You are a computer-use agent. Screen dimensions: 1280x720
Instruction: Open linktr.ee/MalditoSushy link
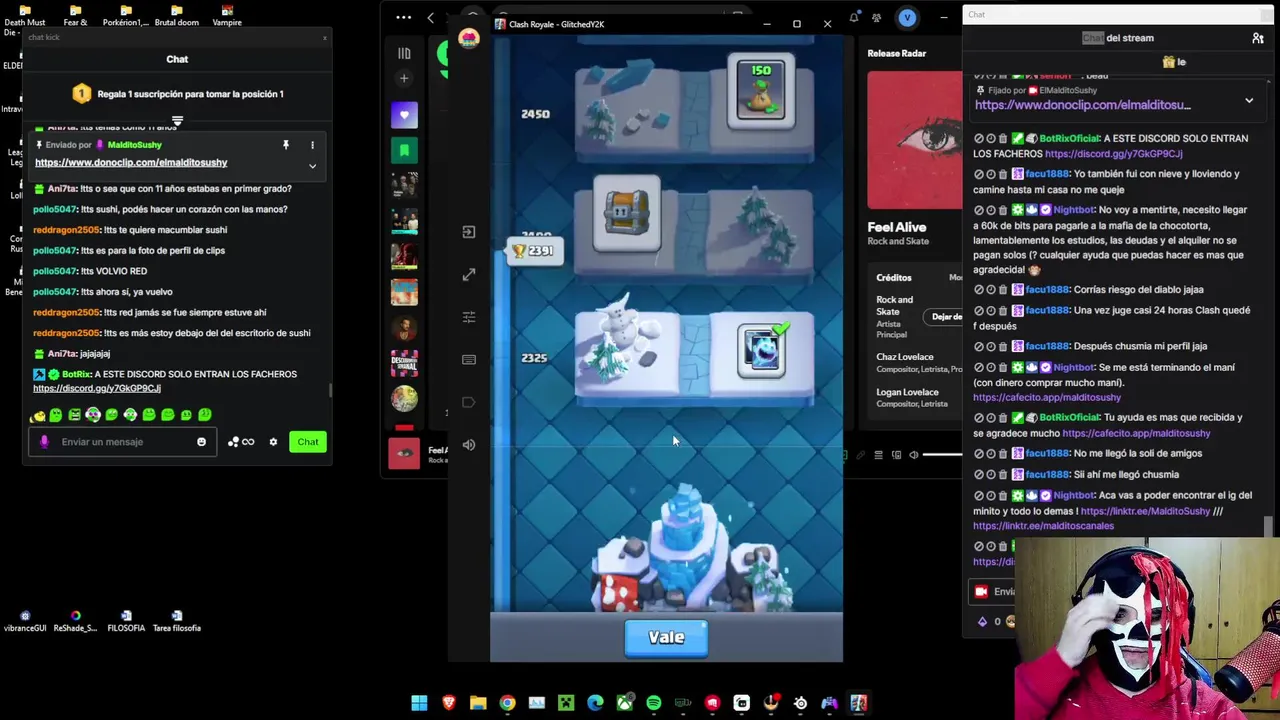pyautogui.click(x=1145, y=511)
